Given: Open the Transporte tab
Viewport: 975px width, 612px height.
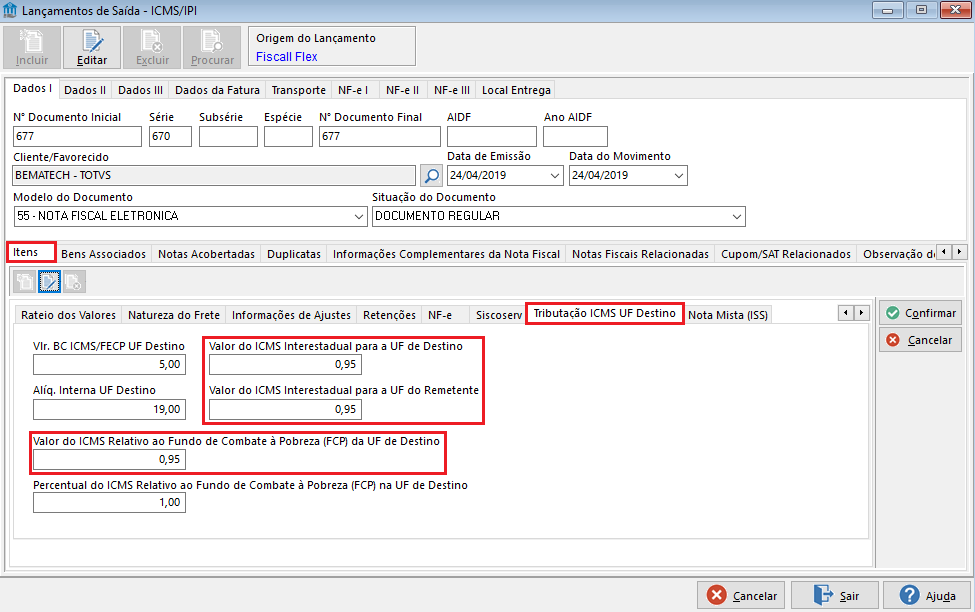Looking at the screenshot, I should pyautogui.click(x=298, y=90).
